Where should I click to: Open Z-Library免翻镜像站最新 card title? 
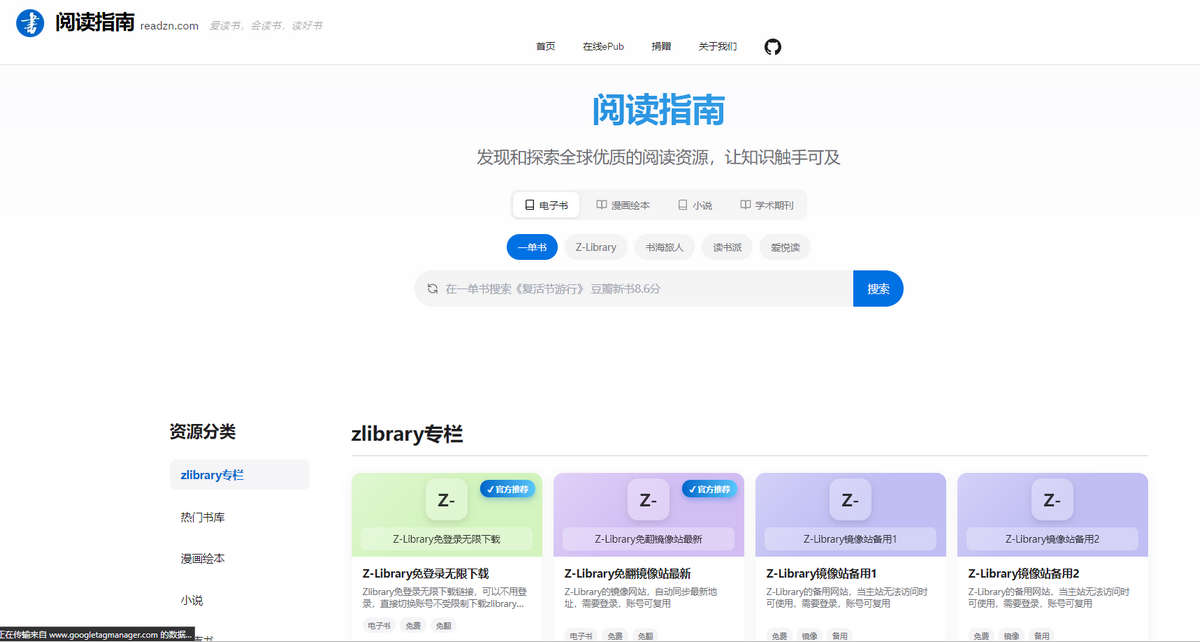(628, 574)
